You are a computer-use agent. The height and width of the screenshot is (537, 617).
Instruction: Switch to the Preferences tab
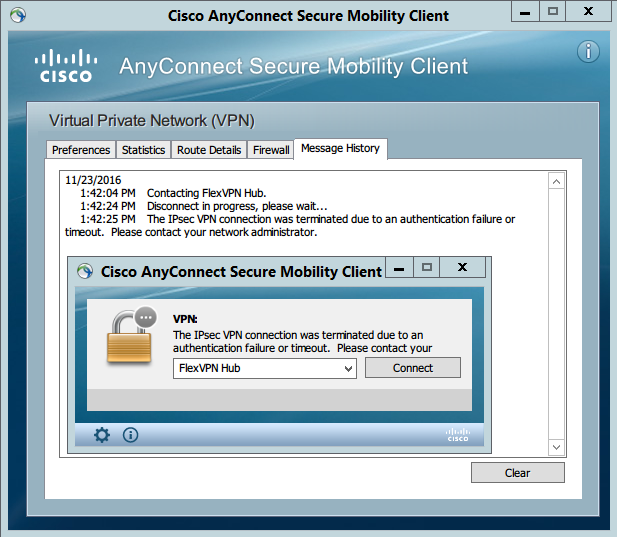(81, 150)
